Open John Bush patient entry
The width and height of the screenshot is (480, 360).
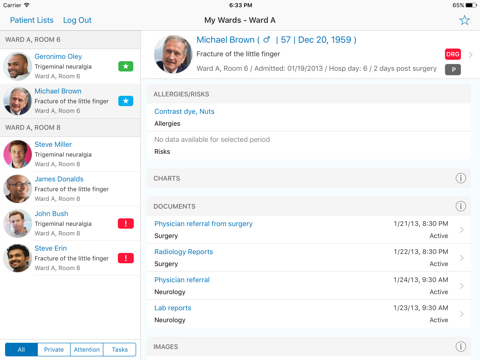(x=70, y=224)
